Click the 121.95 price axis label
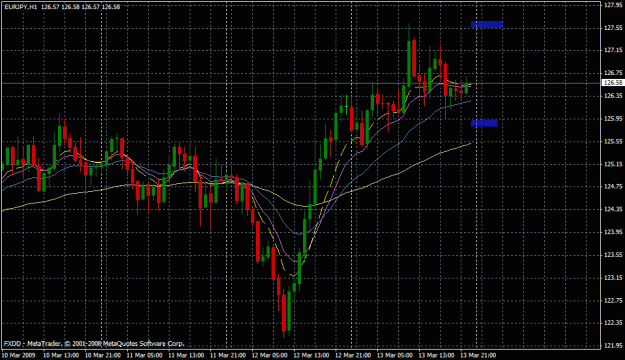This screenshot has height=360, width=625. (x=613, y=345)
